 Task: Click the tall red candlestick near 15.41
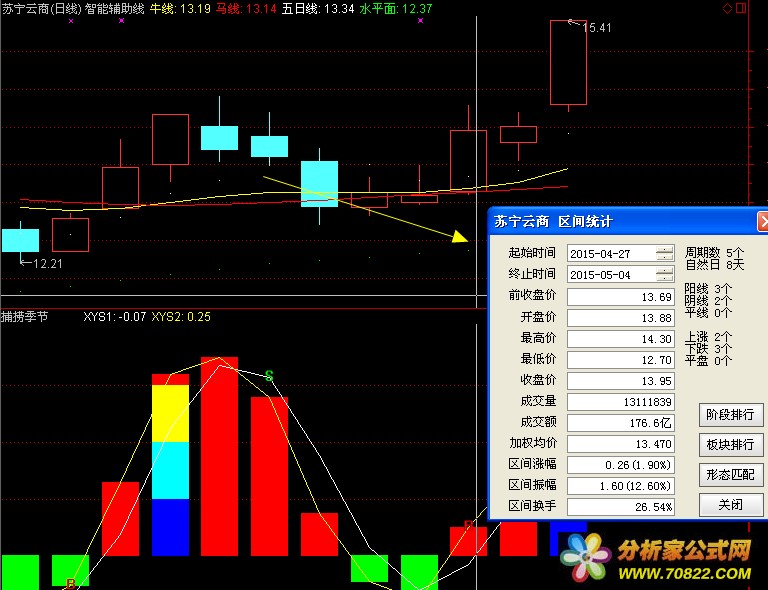pyautogui.click(x=568, y=63)
